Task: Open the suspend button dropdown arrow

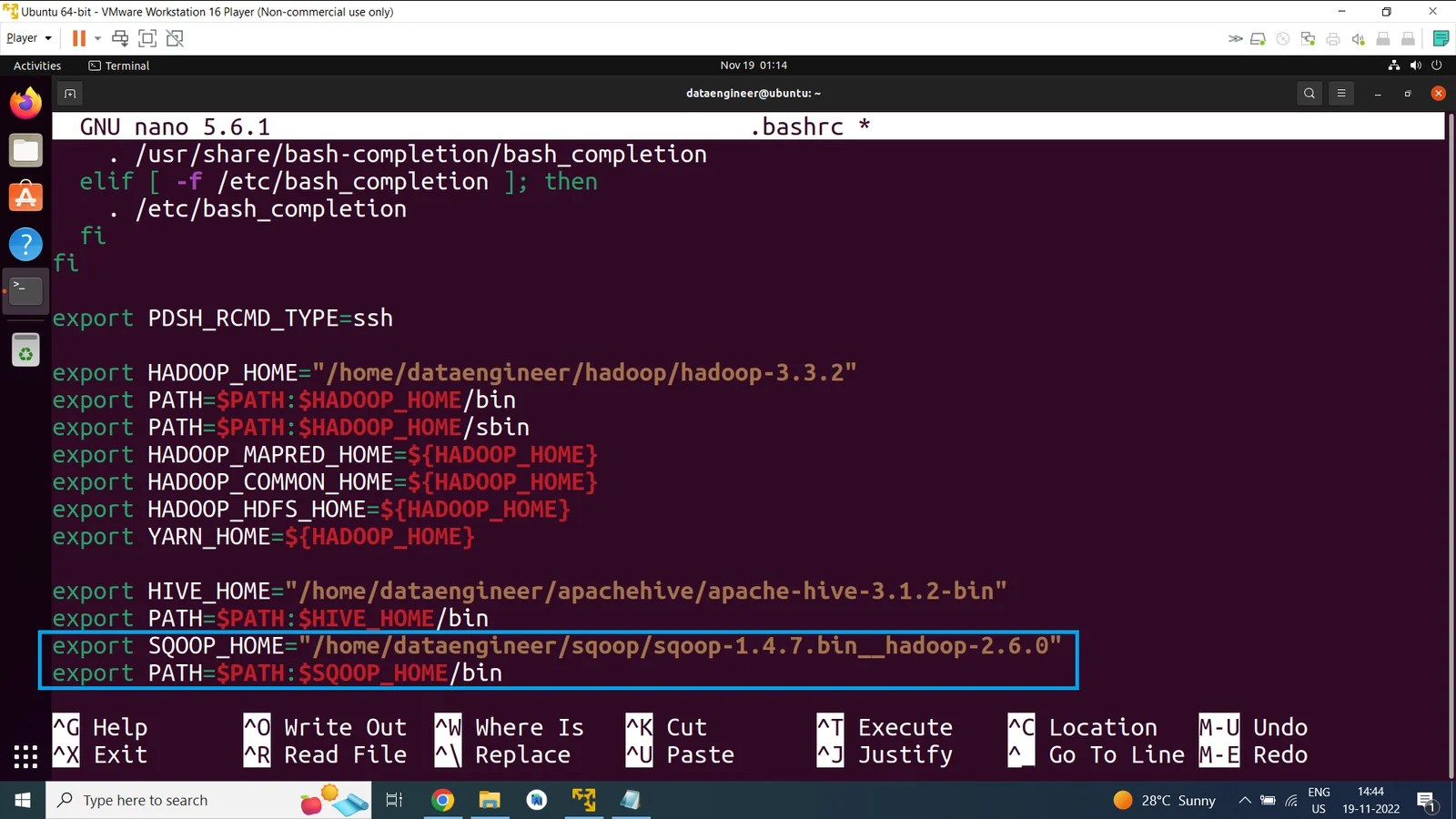Action: (x=96, y=37)
